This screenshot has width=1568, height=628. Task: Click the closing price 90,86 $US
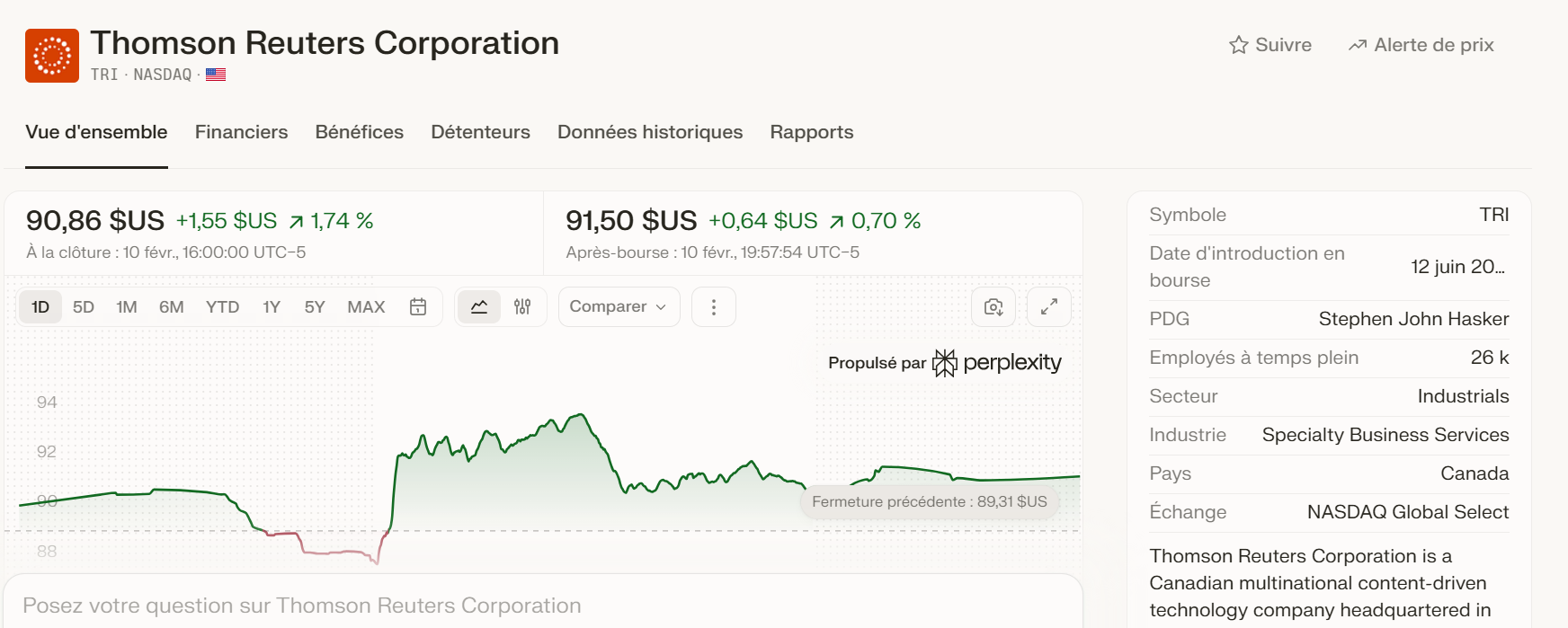point(95,220)
